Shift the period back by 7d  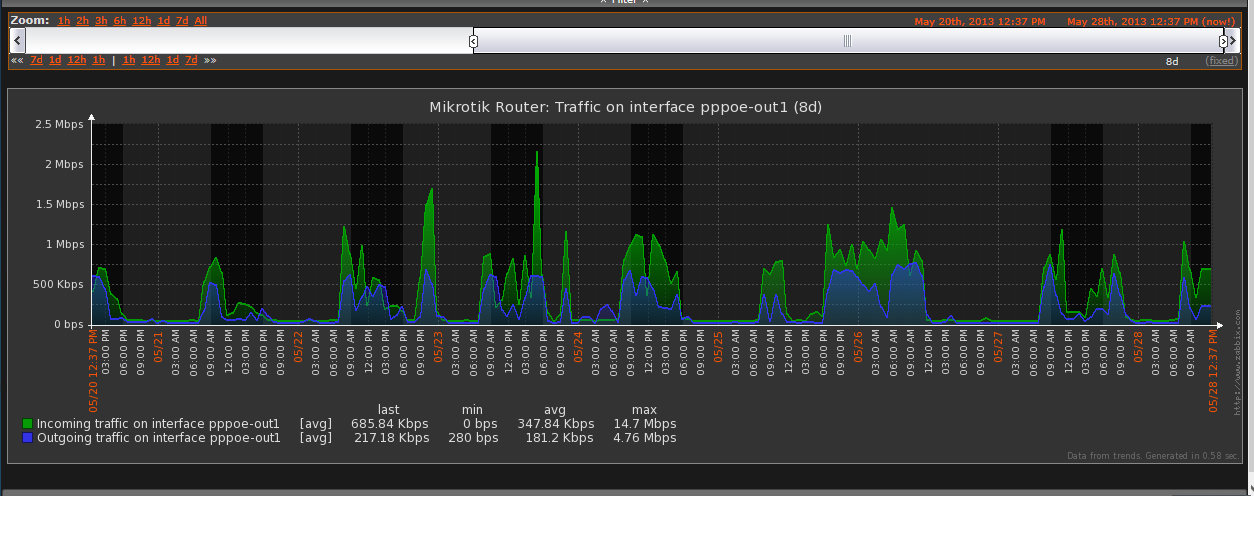pyautogui.click(x=36, y=60)
